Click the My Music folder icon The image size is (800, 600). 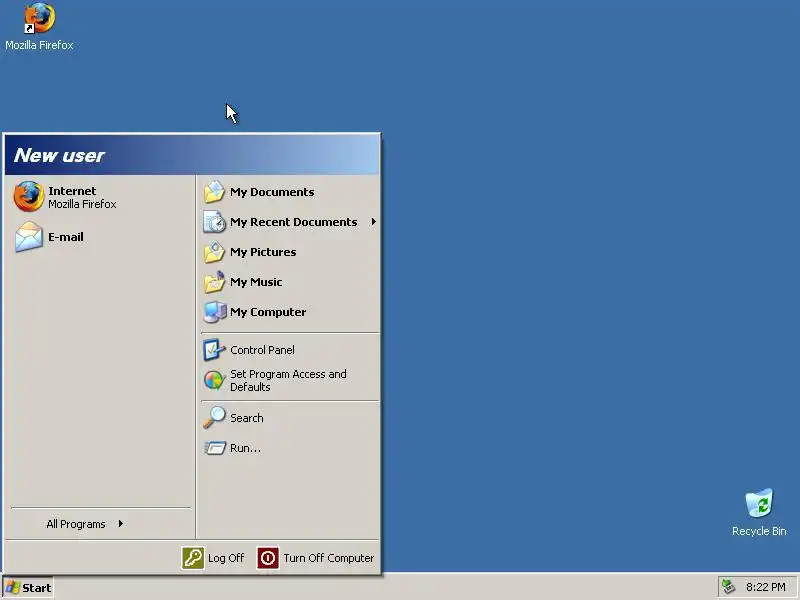pos(214,282)
